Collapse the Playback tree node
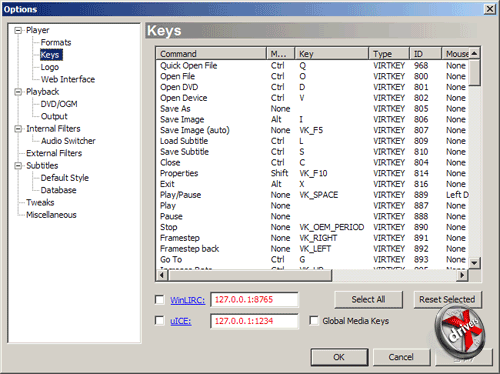This screenshot has height=374, width=500. pos(18,92)
